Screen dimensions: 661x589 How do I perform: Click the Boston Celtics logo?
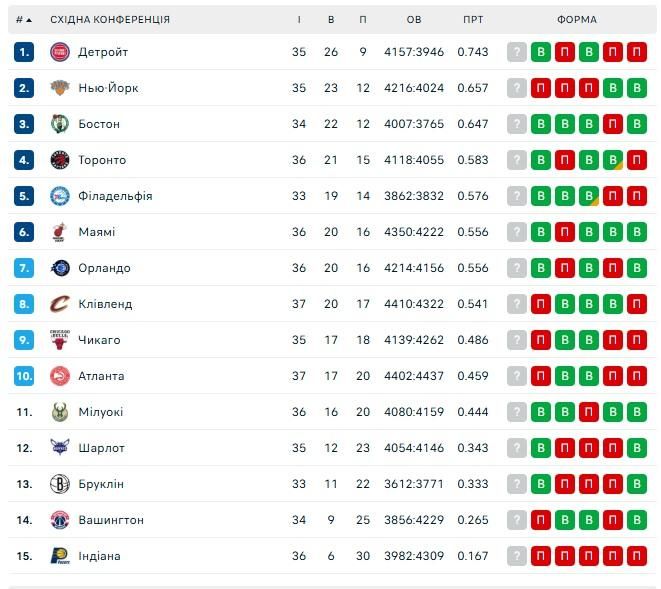(x=60, y=124)
